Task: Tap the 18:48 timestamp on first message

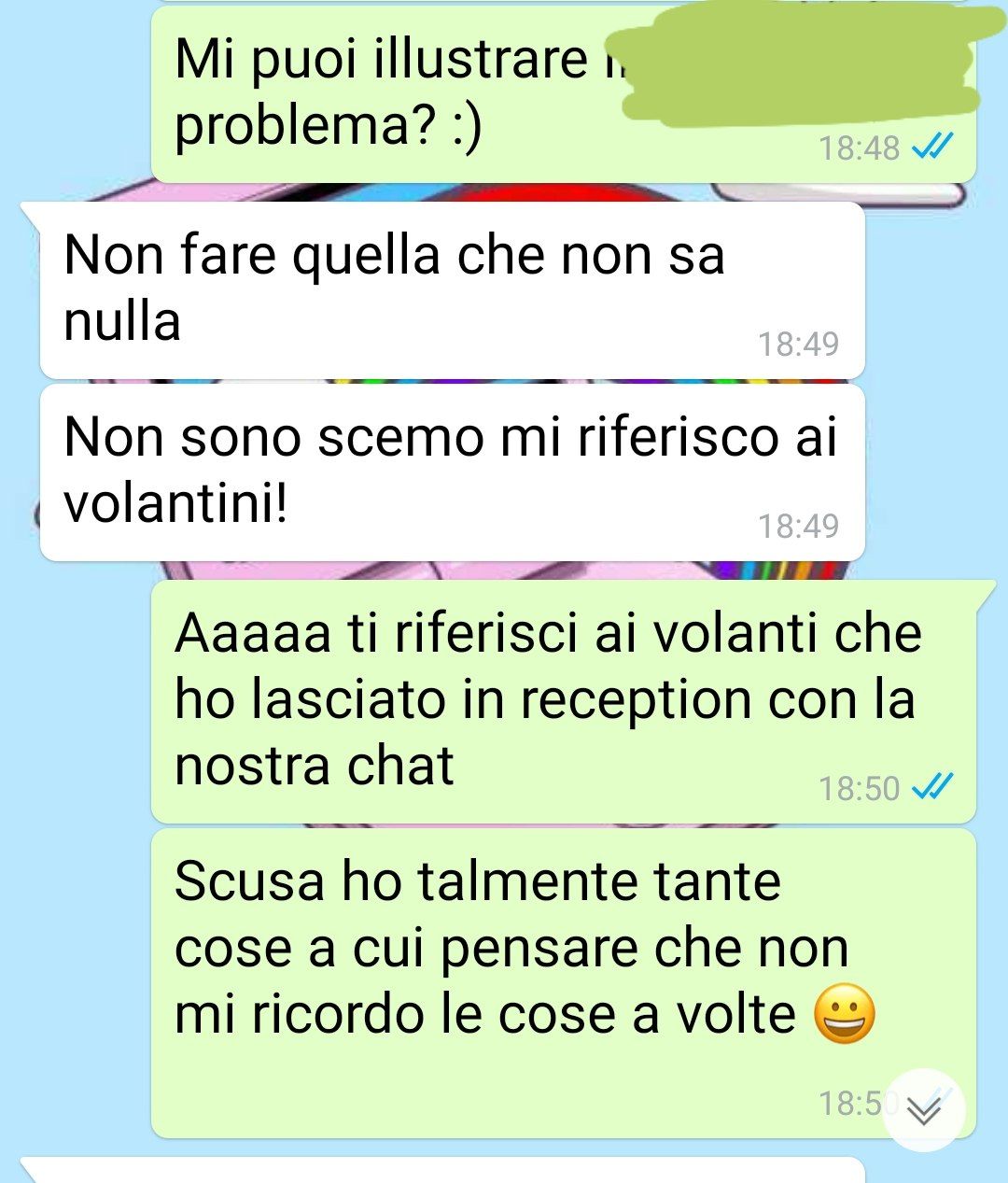Action: 859,148
